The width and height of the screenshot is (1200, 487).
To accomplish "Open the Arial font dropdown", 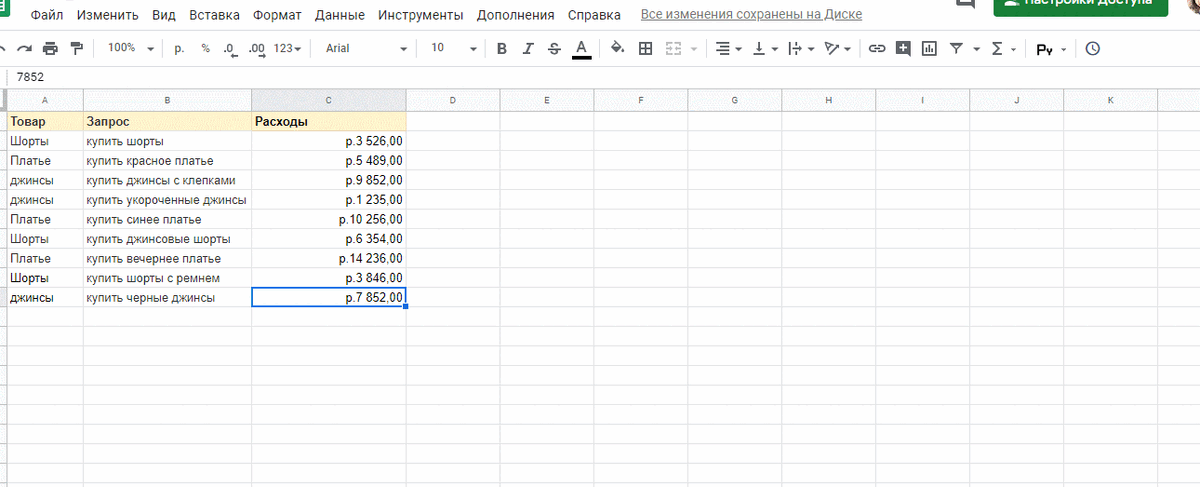I will click(x=366, y=48).
